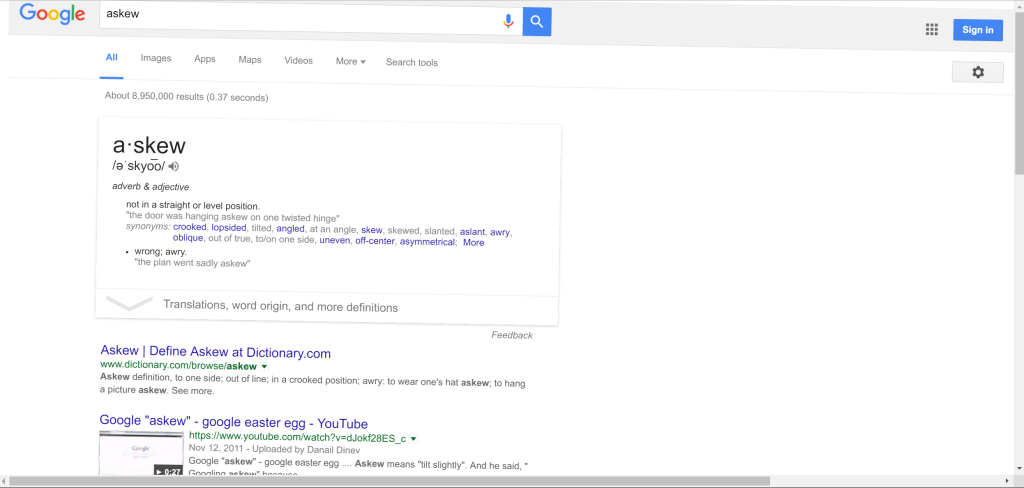This screenshot has height=488, width=1024.
Task: Show more synonyms via More link
Action: [x=473, y=242]
